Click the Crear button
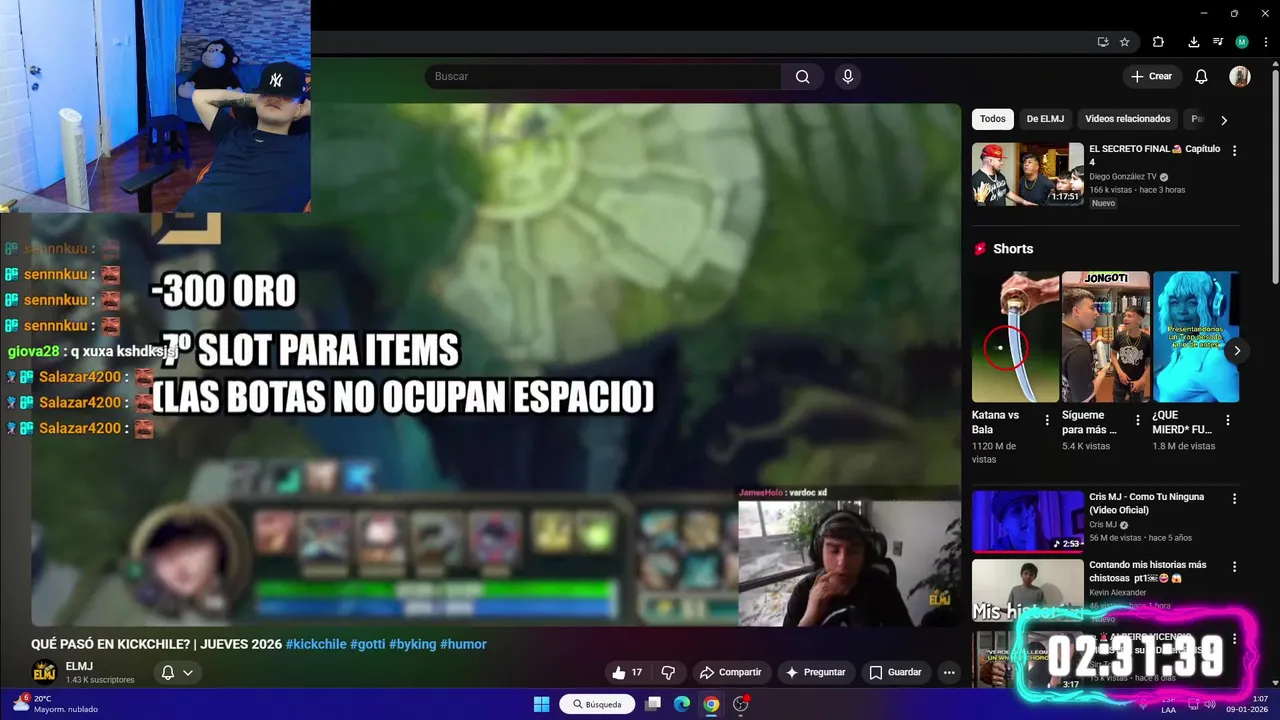 (1151, 77)
